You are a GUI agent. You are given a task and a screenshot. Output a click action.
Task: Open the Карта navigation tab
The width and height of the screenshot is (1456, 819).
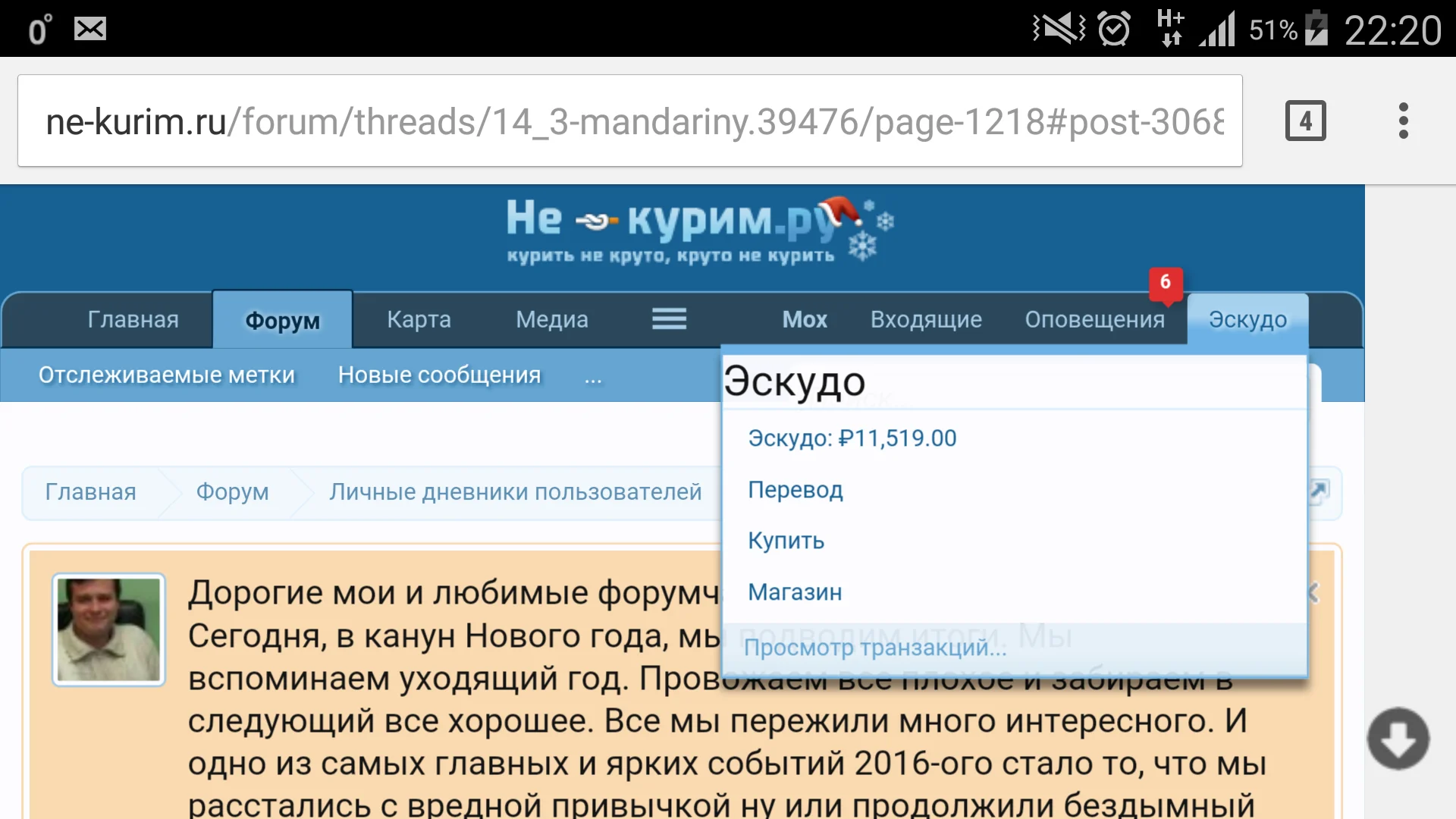pos(419,319)
